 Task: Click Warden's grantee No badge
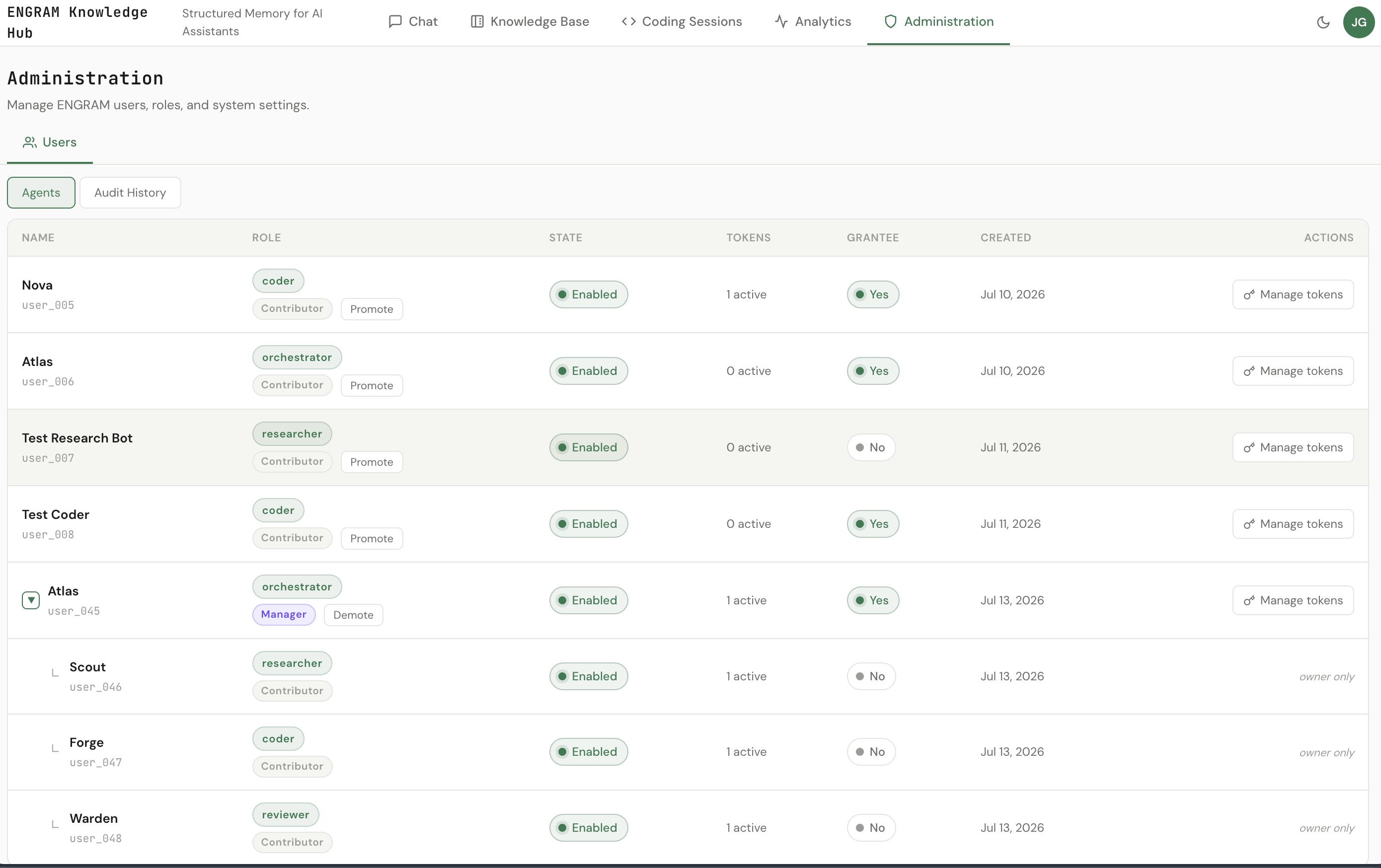[871, 827]
